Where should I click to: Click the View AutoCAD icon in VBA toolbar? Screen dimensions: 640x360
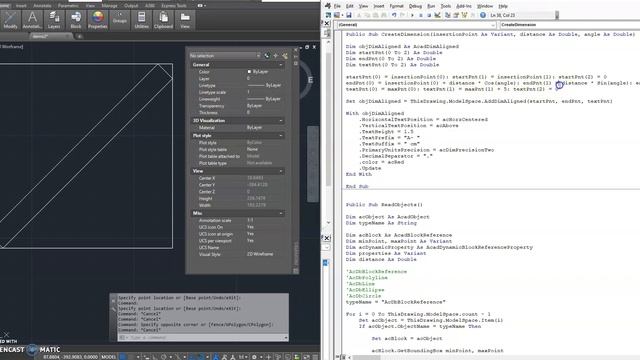tap(329, 15)
